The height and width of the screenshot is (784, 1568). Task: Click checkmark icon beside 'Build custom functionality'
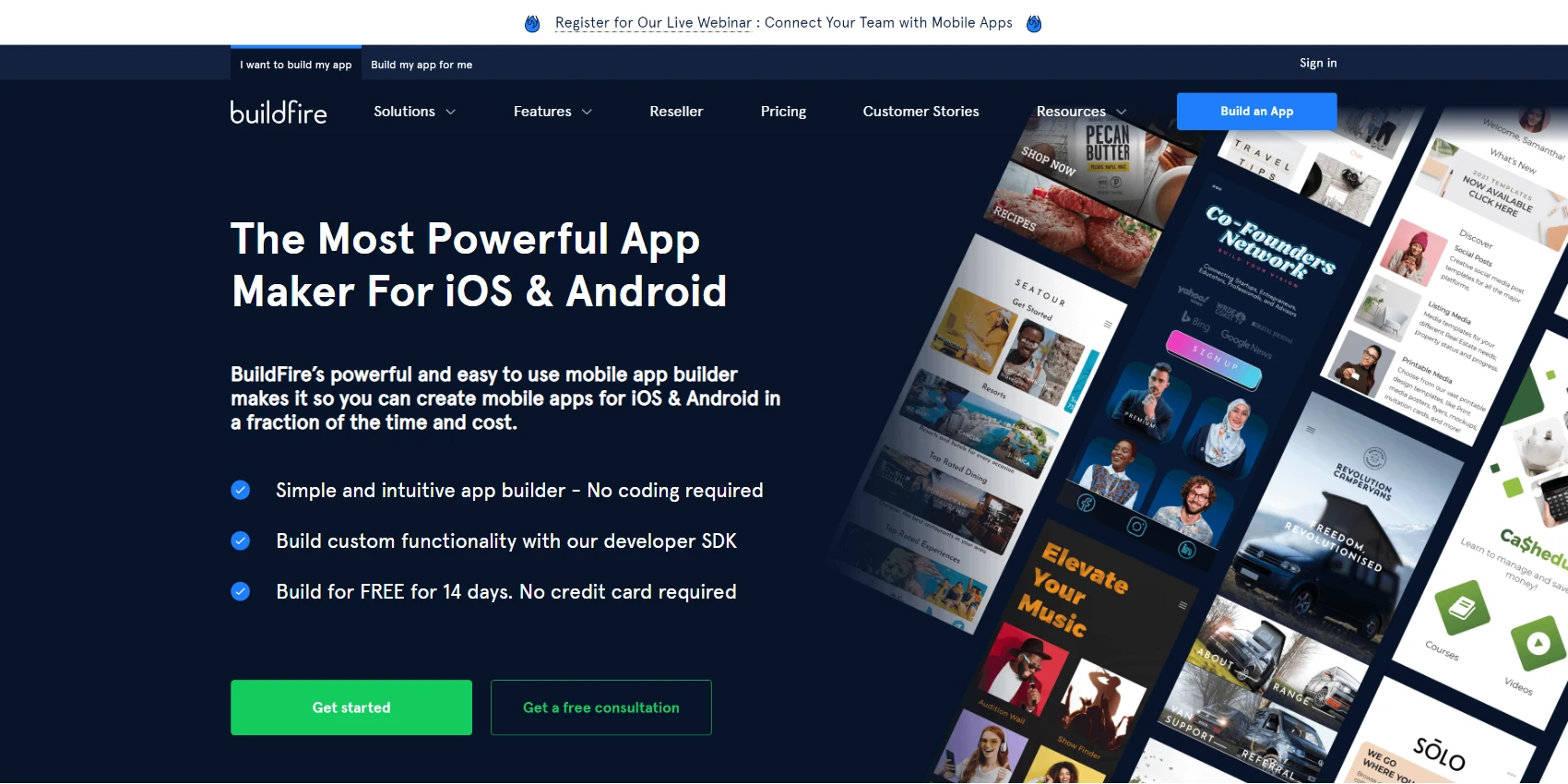pos(240,540)
